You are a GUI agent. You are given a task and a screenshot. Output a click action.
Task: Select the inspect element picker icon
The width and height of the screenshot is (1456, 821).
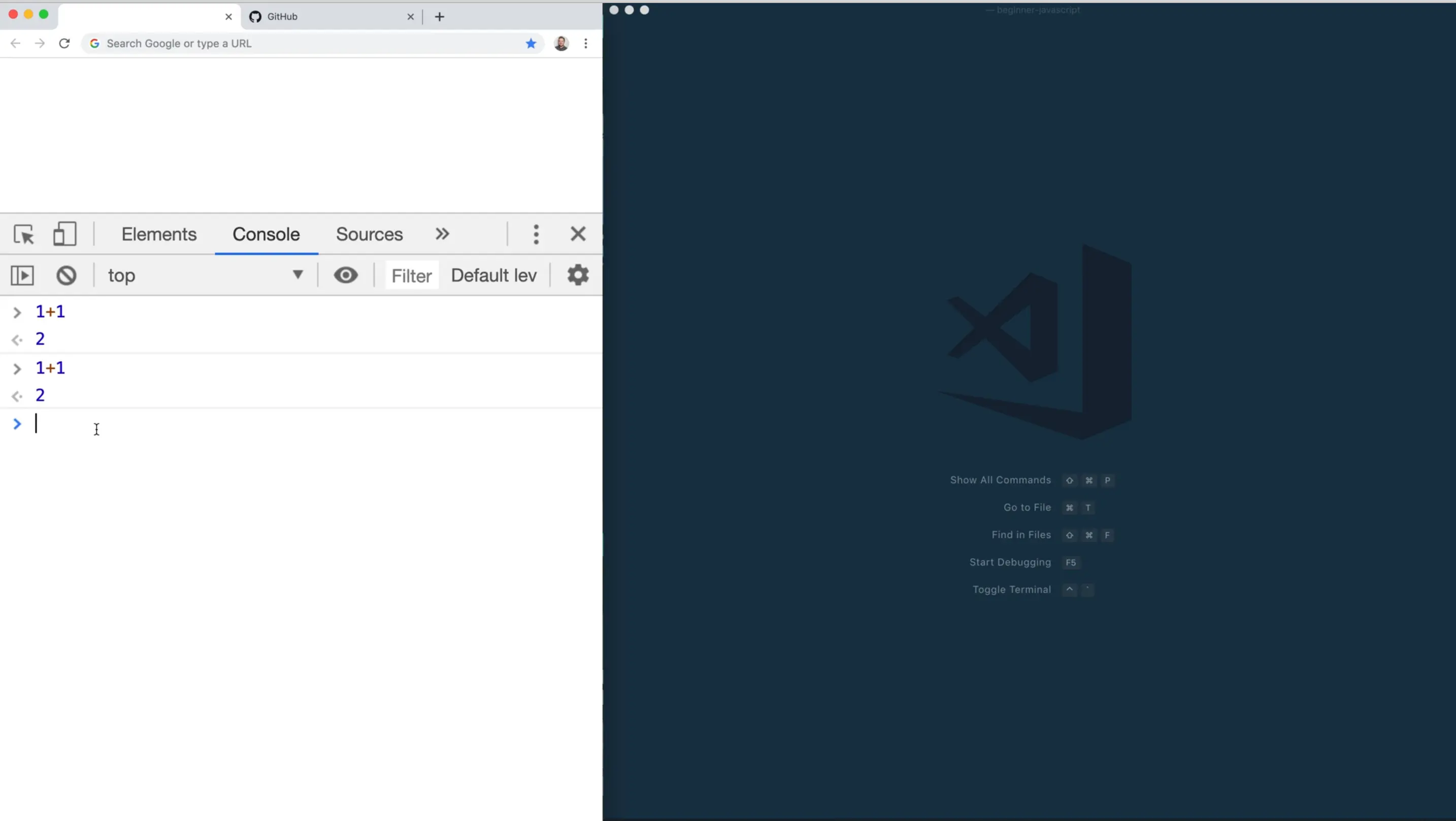[24, 234]
